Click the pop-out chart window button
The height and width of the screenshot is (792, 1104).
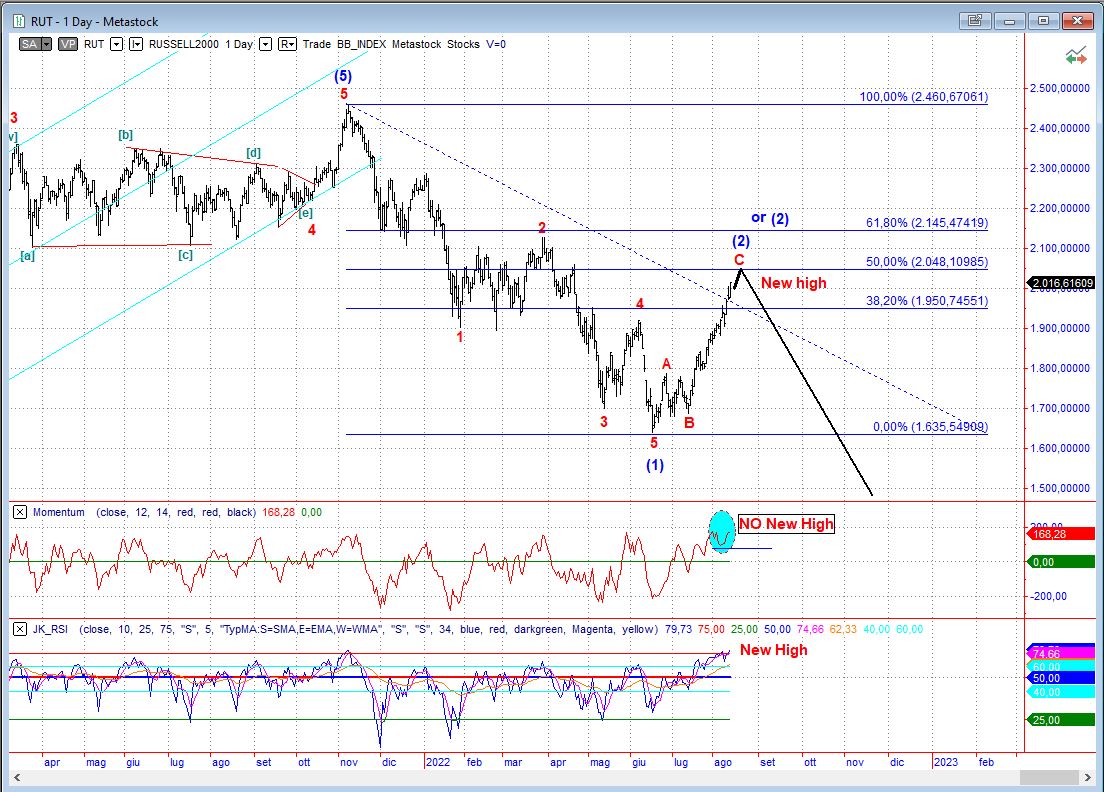click(974, 21)
